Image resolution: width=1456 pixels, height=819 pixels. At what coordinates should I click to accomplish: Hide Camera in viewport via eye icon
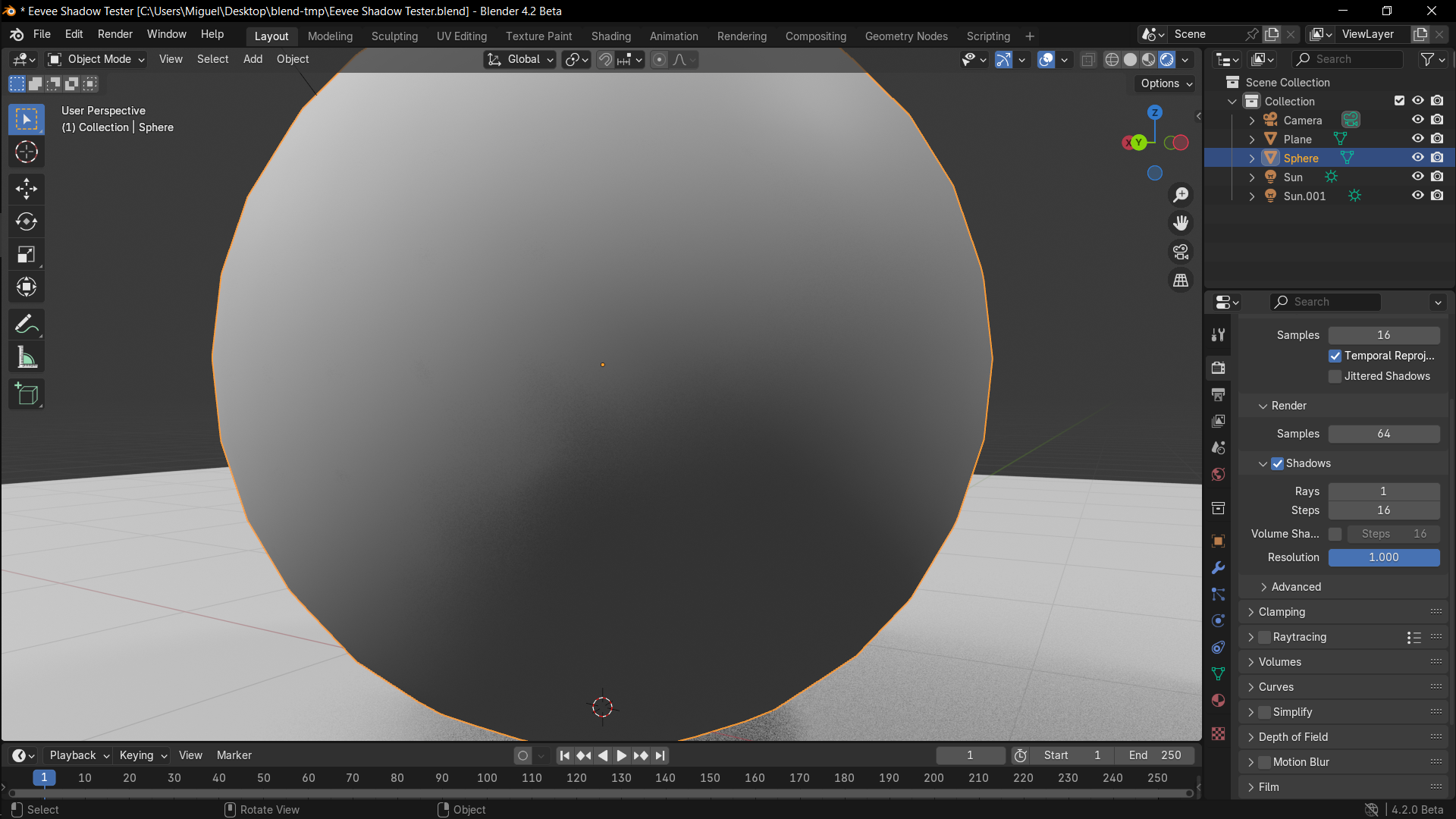[1417, 120]
